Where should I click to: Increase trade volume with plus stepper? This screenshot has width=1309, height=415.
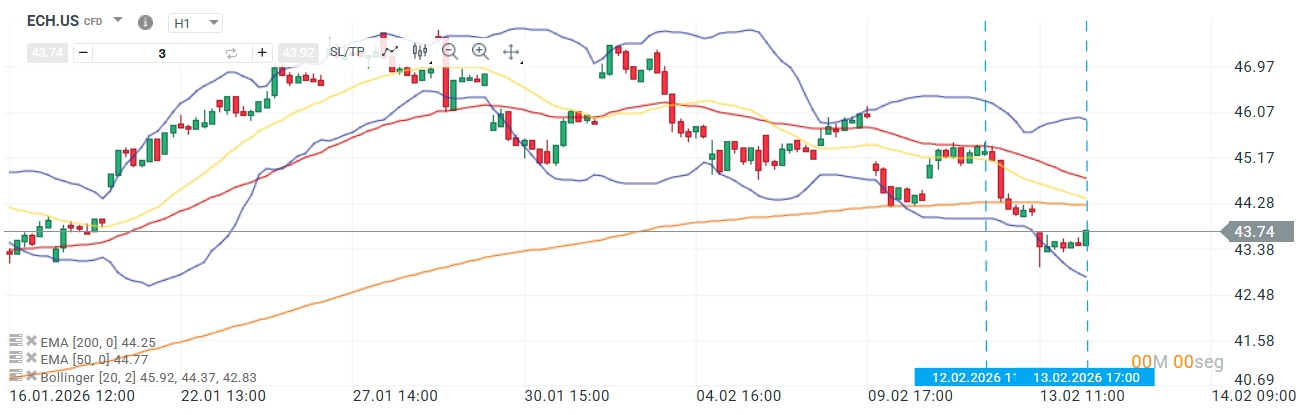point(262,53)
